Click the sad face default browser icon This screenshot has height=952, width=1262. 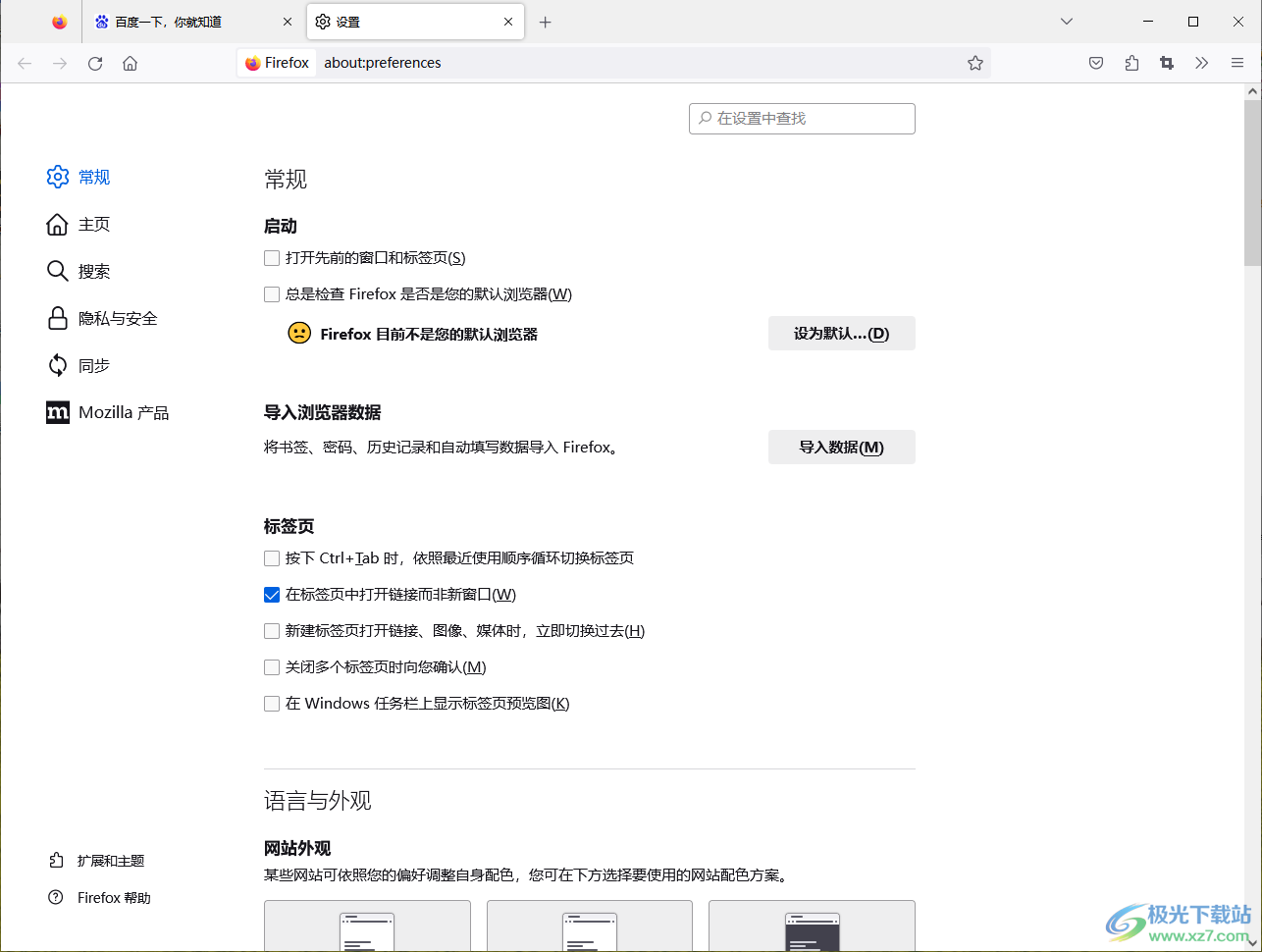pos(299,333)
